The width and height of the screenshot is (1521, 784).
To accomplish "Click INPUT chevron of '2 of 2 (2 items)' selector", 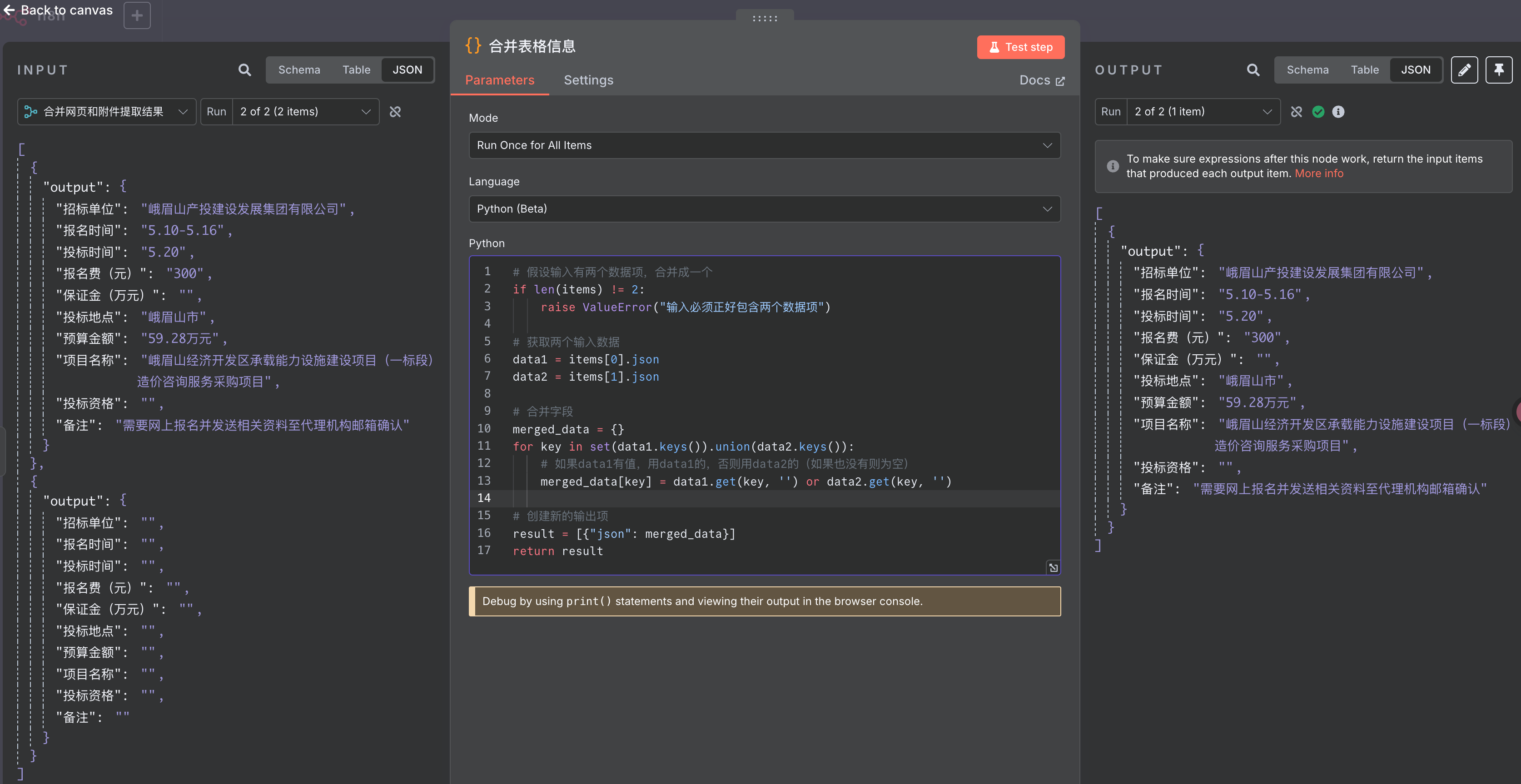I will coord(366,112).
